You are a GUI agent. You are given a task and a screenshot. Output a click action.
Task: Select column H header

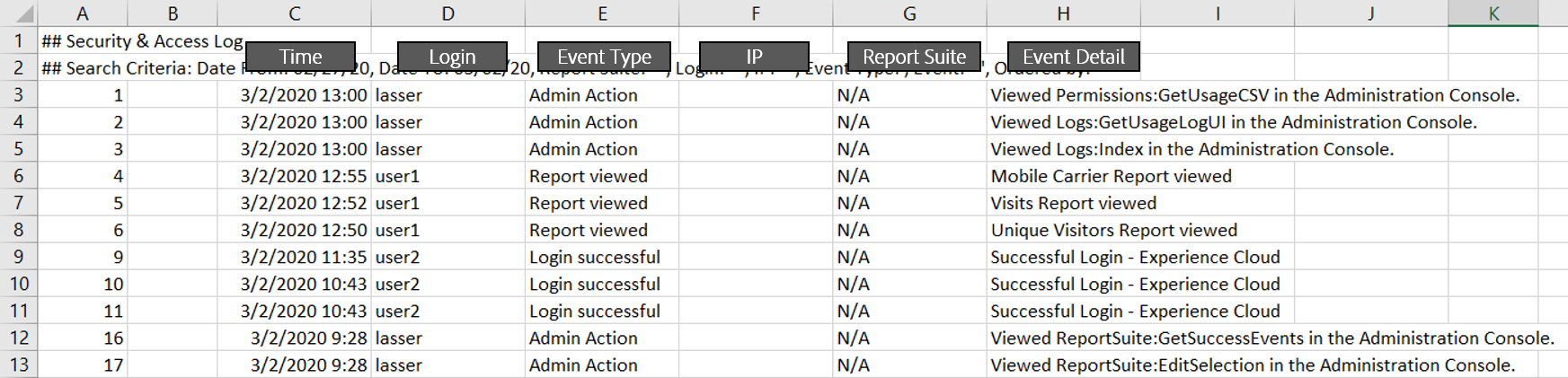pos(1063,13)
